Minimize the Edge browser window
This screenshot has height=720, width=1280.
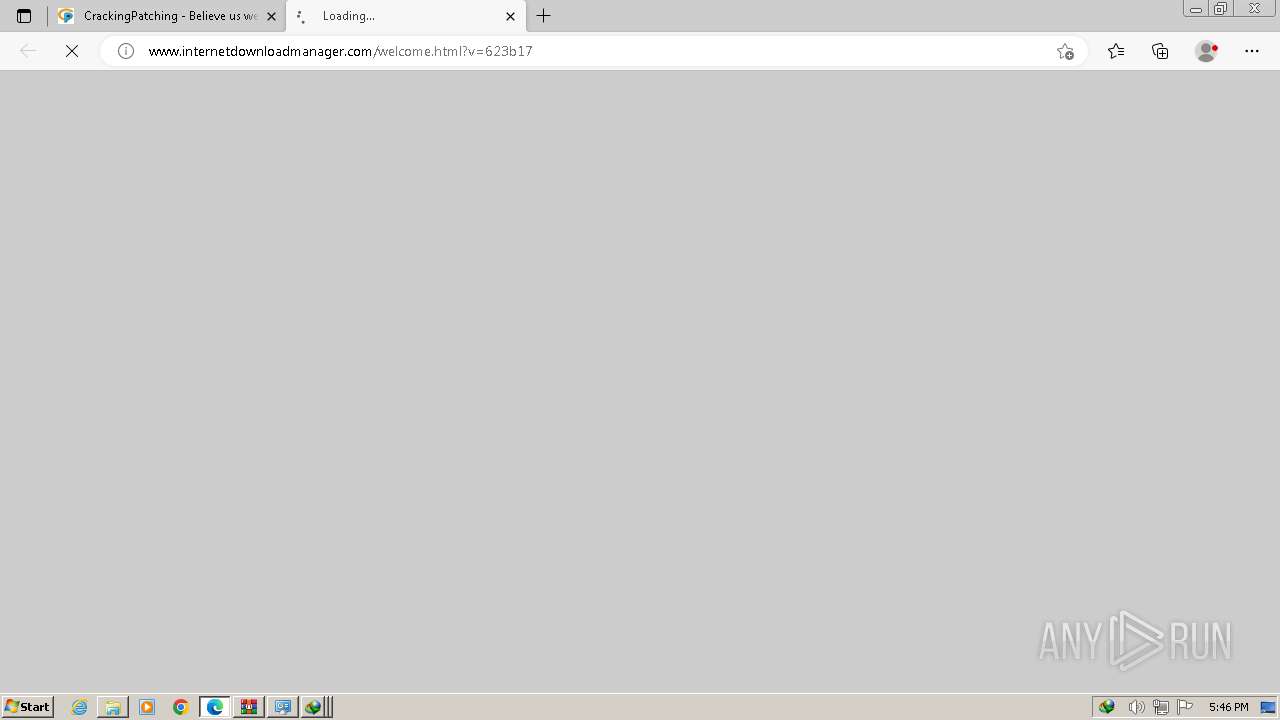tap(1196, 9)
